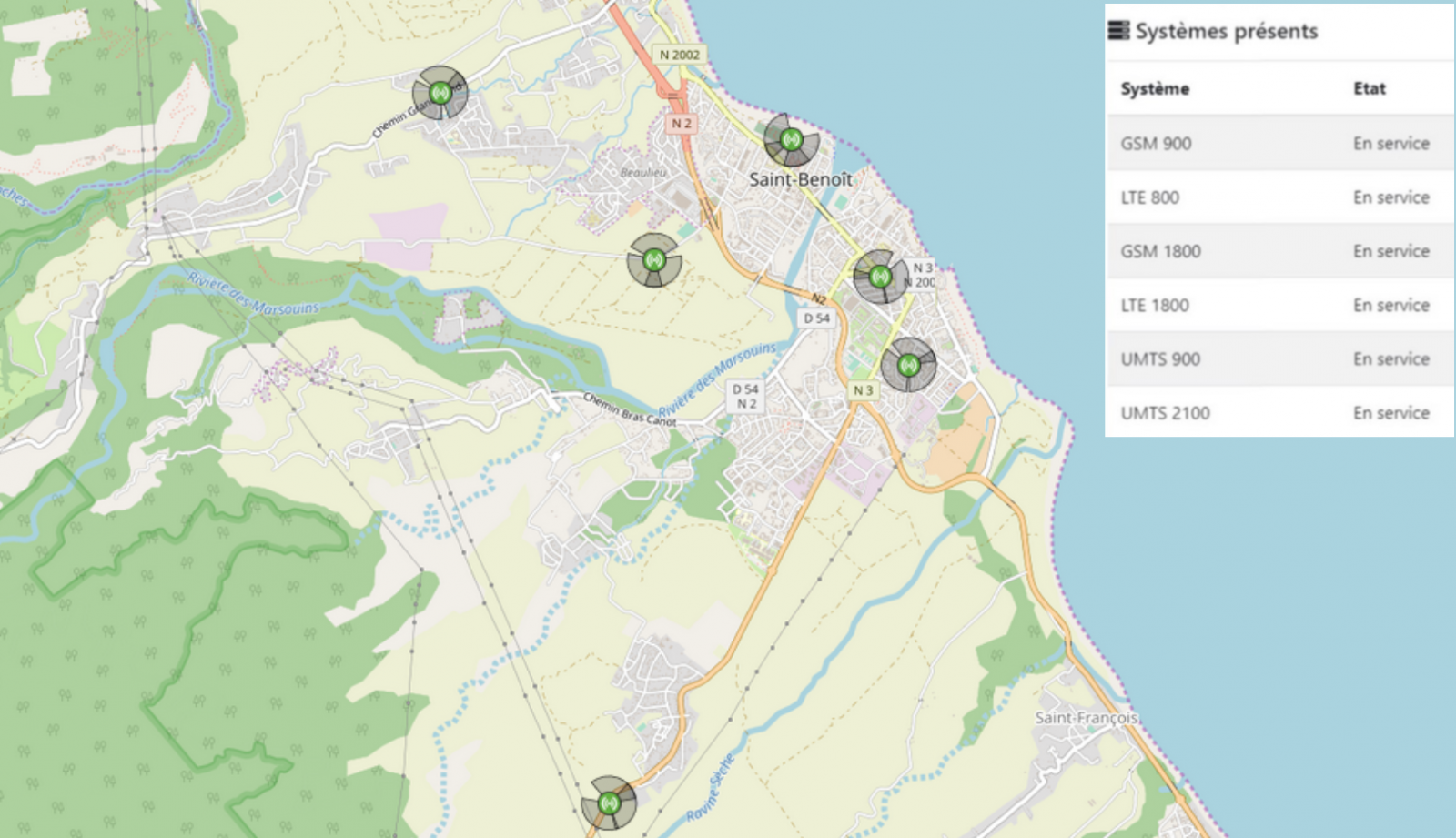Open the antenna marker south of Beaulieu
The width and height of the screenshot is (1456, 838).
tap(653, 260)
